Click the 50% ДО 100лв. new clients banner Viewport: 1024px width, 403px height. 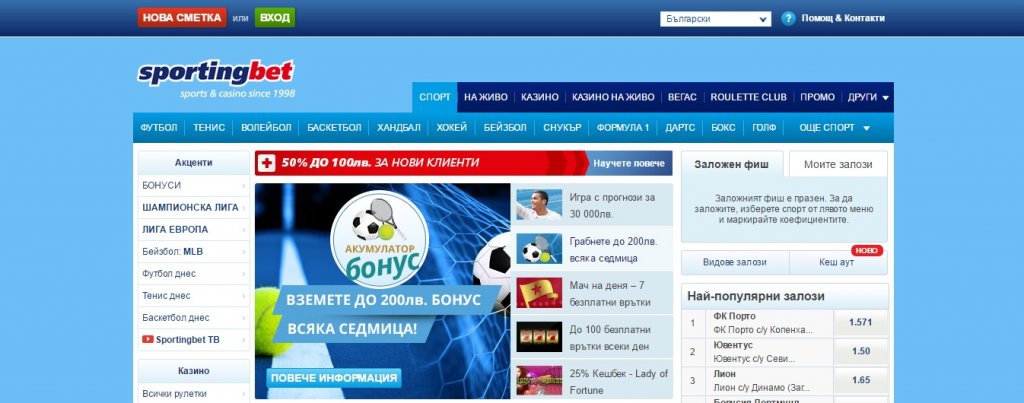coord(463,163)
